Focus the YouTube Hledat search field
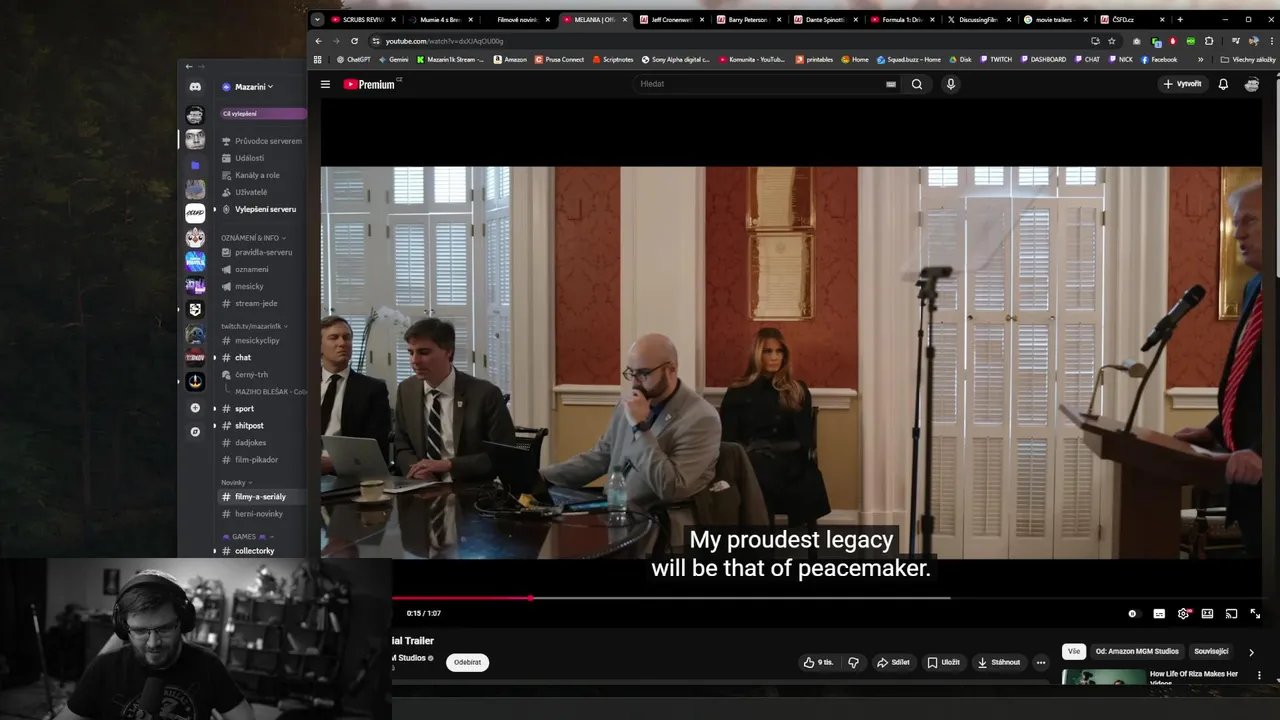 pos(760,84)
